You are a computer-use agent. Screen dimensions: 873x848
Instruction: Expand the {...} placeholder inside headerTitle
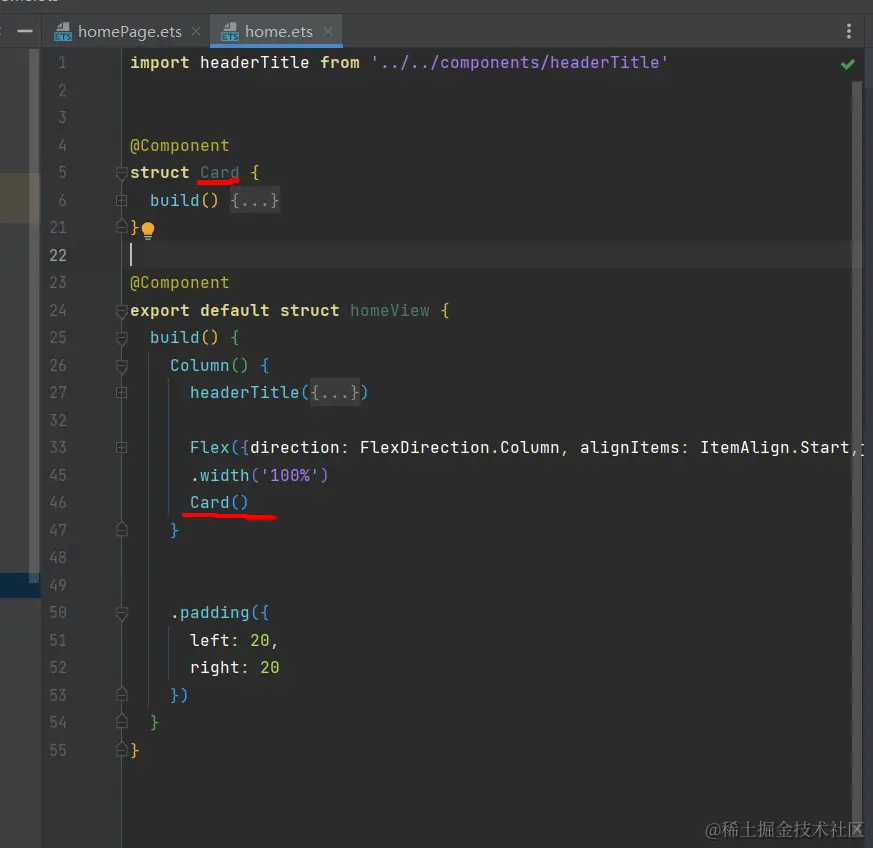click(x=334, y=393)
